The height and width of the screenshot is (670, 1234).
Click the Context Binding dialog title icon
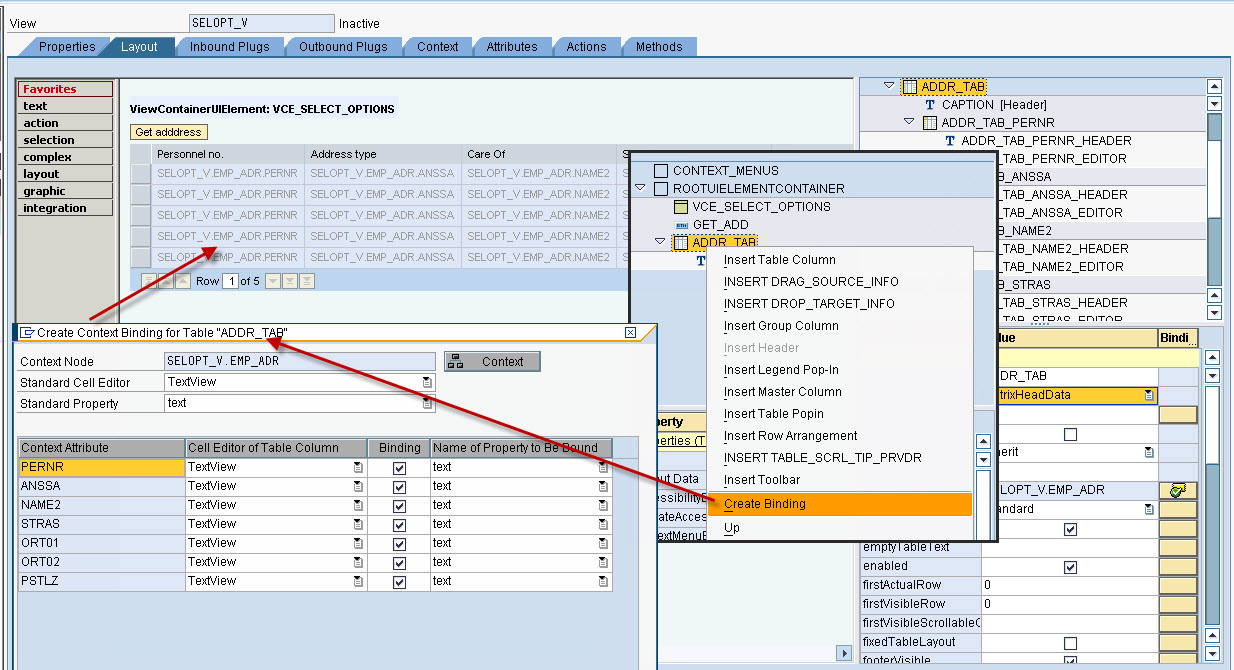click(x=27, y=332)
